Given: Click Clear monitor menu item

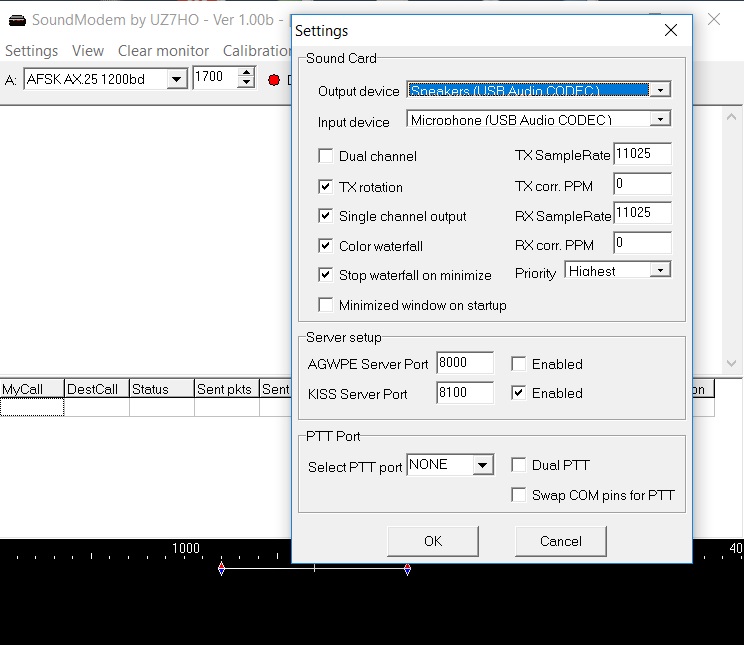Looking at the screenshot, I should (x=163, y=51).
